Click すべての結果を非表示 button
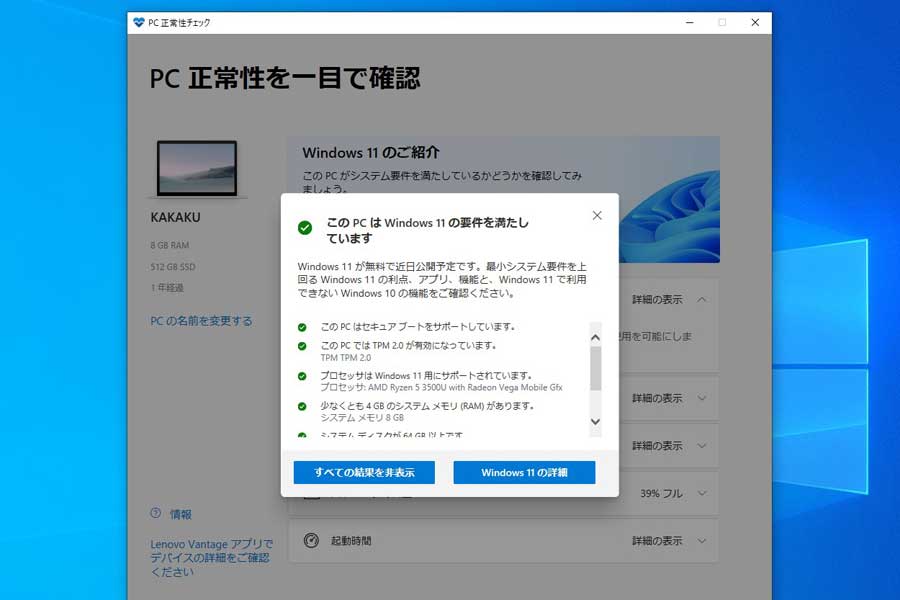 (364, 473)
